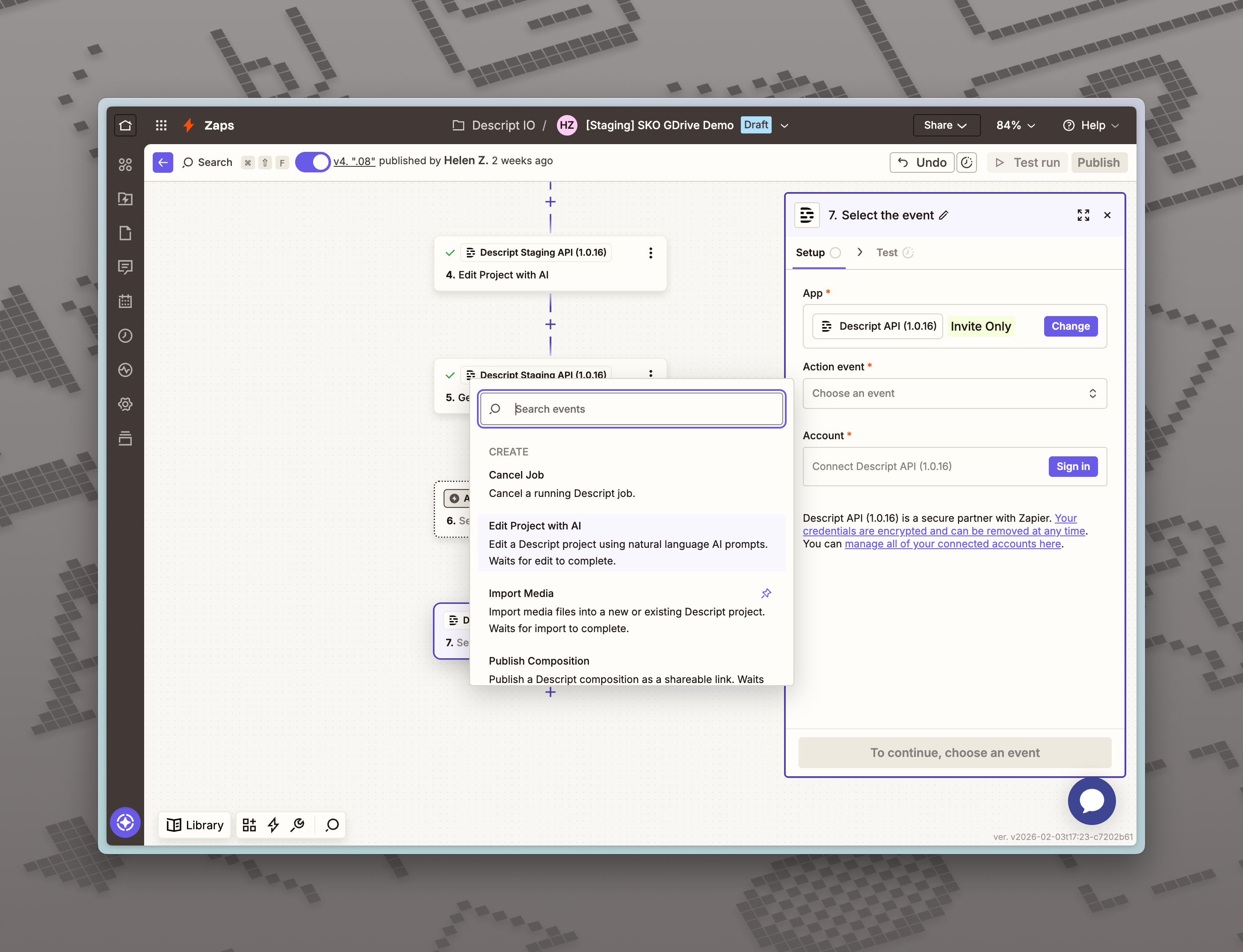Expand the 84% zoom level dropdown
This screenshot has height=952, width=1243.
(x=1015, y=125)
